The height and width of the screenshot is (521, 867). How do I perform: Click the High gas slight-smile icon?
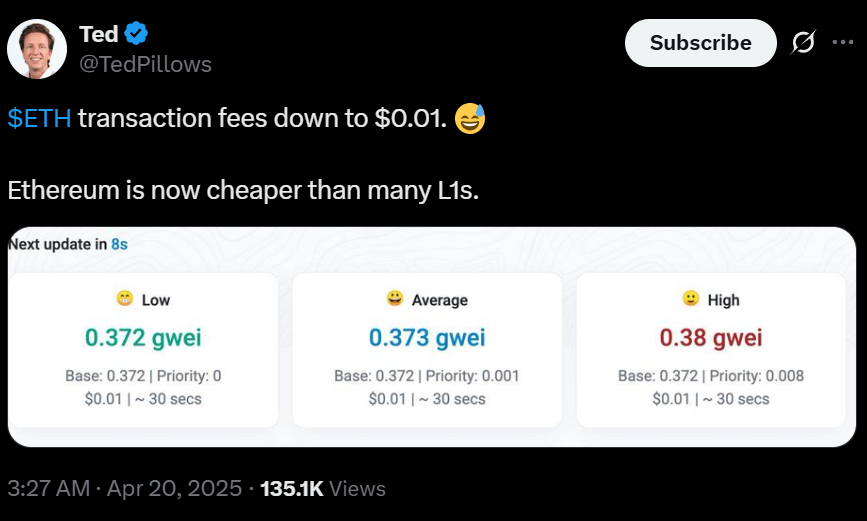690,299
